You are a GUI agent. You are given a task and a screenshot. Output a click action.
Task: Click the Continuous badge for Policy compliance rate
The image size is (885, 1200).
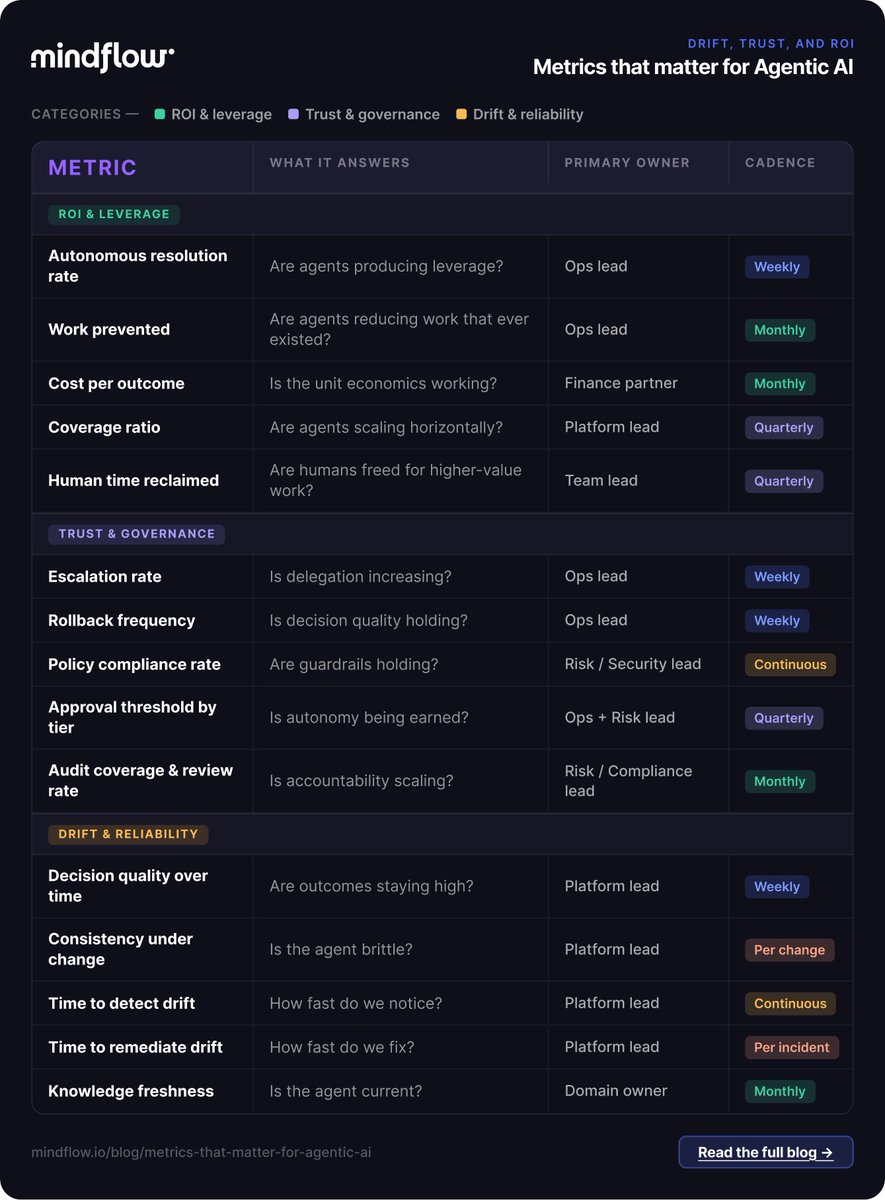790,664
